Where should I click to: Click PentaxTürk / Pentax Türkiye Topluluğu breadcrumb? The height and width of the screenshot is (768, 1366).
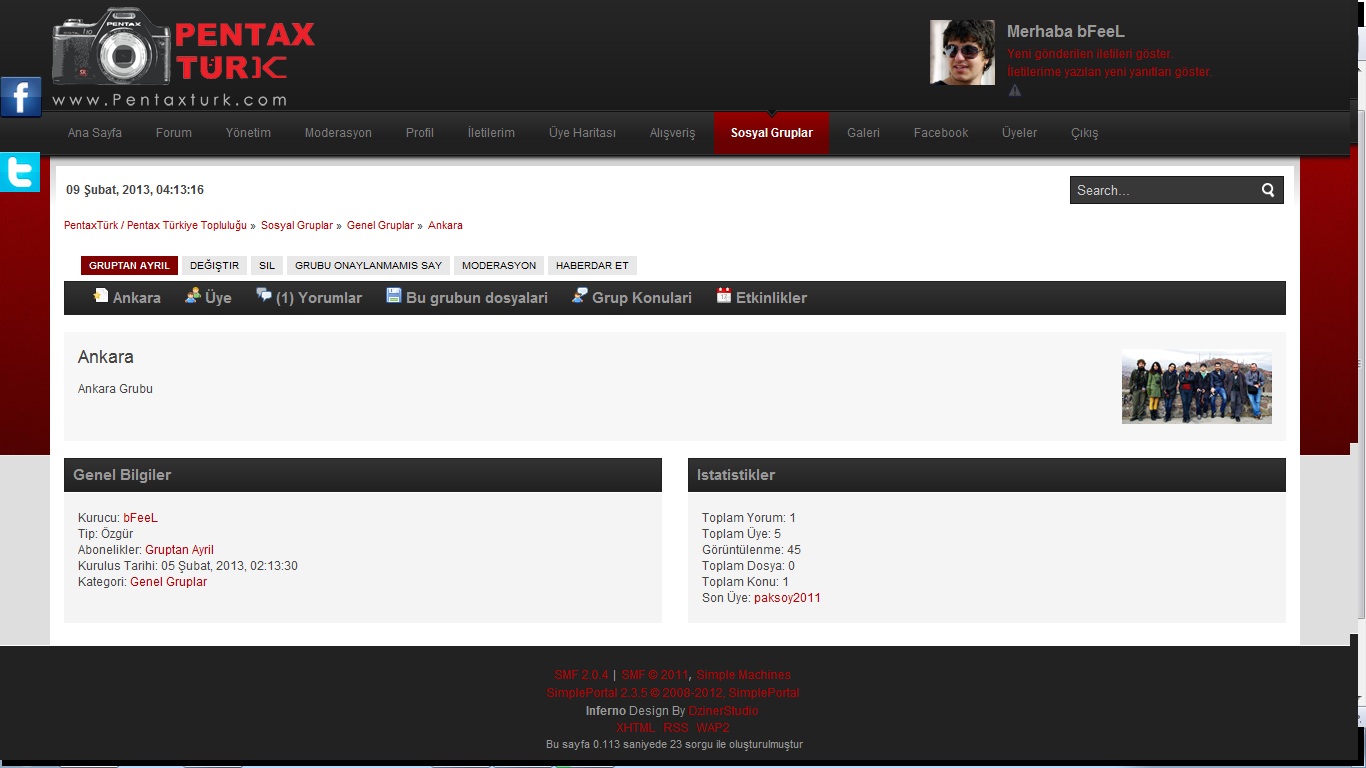click(x=155, y=226)
